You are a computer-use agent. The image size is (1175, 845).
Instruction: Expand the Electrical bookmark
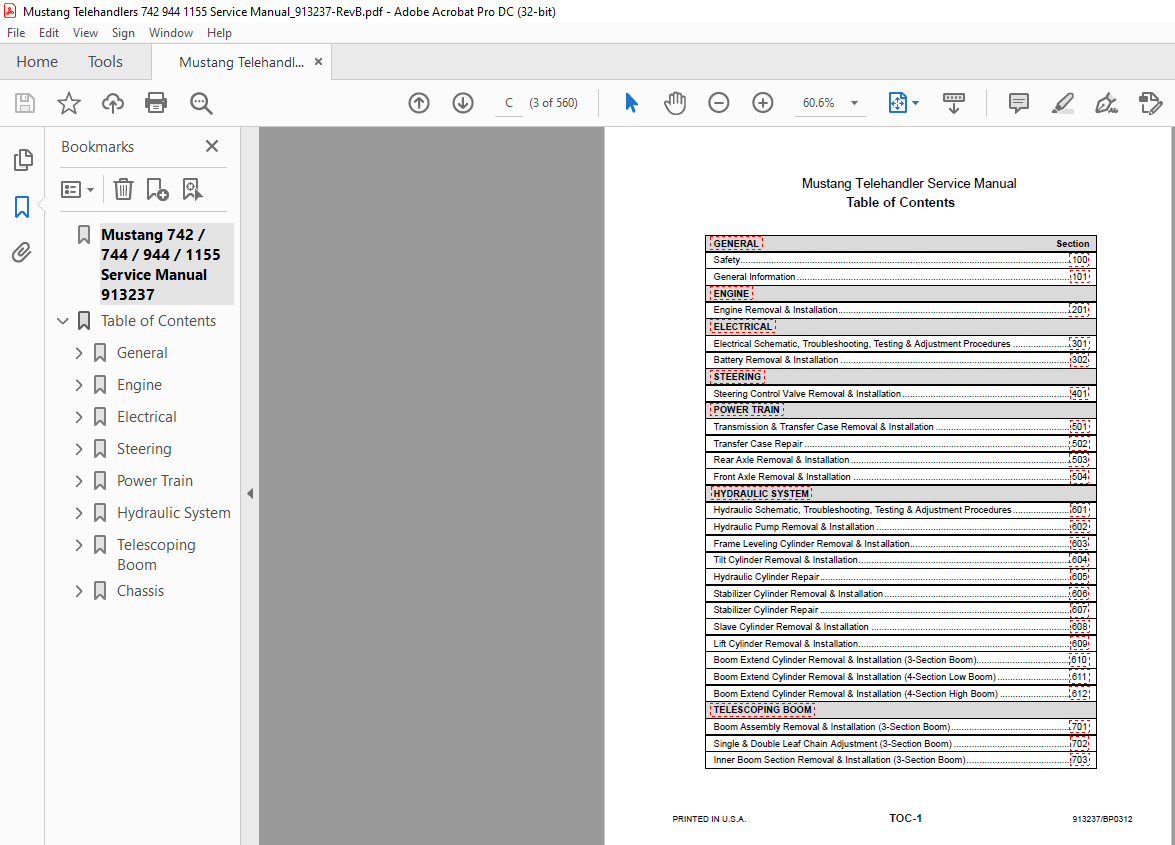click(79, 417)
